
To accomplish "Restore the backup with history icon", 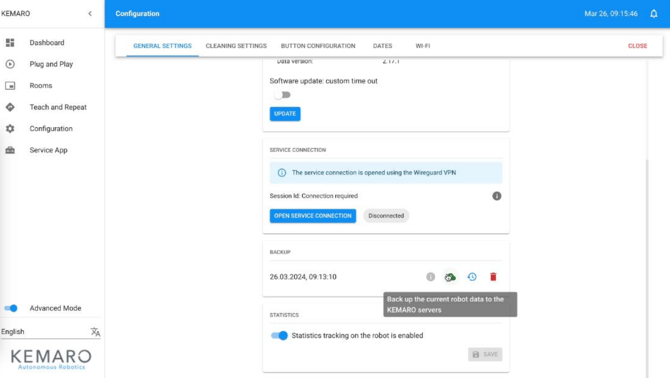I will (x=472, y=277).
